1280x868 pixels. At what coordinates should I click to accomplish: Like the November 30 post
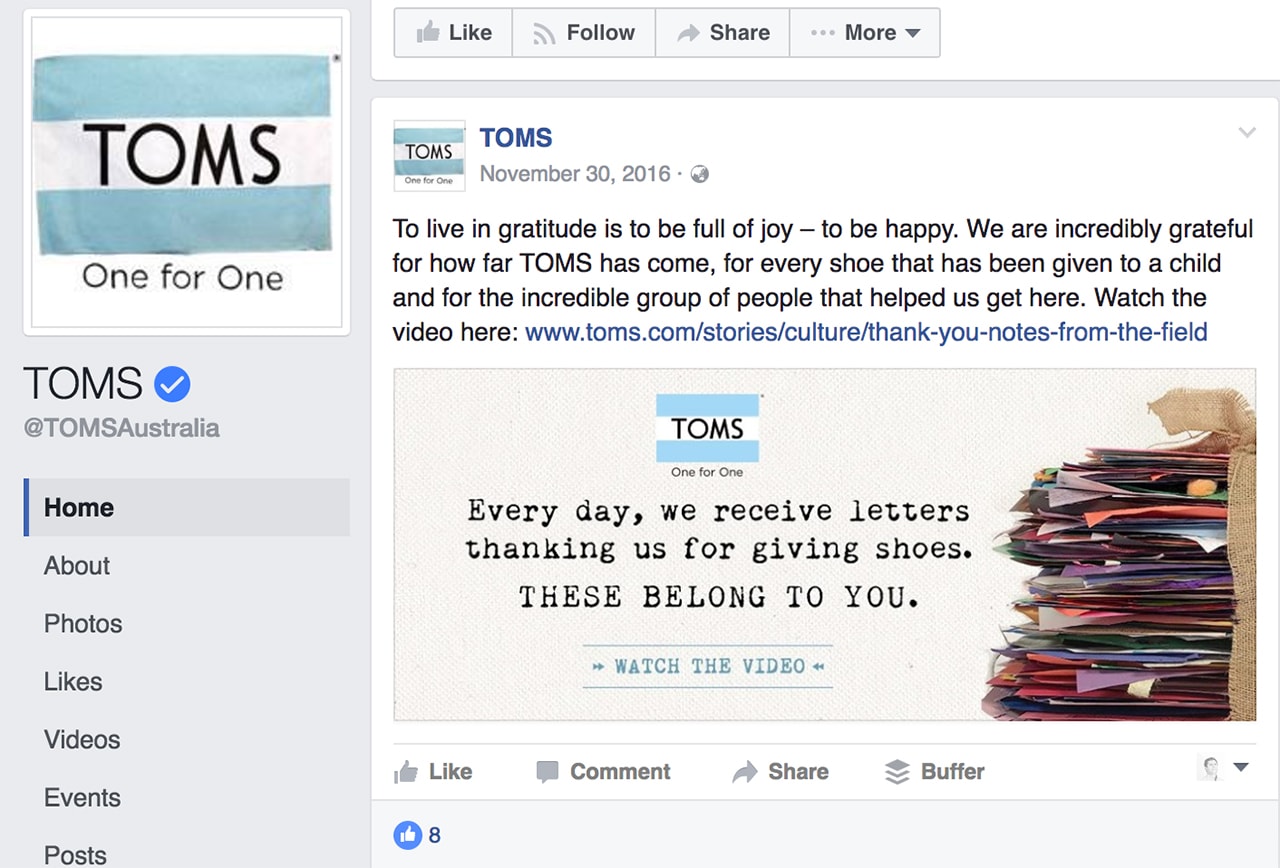[x=433, y=771]
